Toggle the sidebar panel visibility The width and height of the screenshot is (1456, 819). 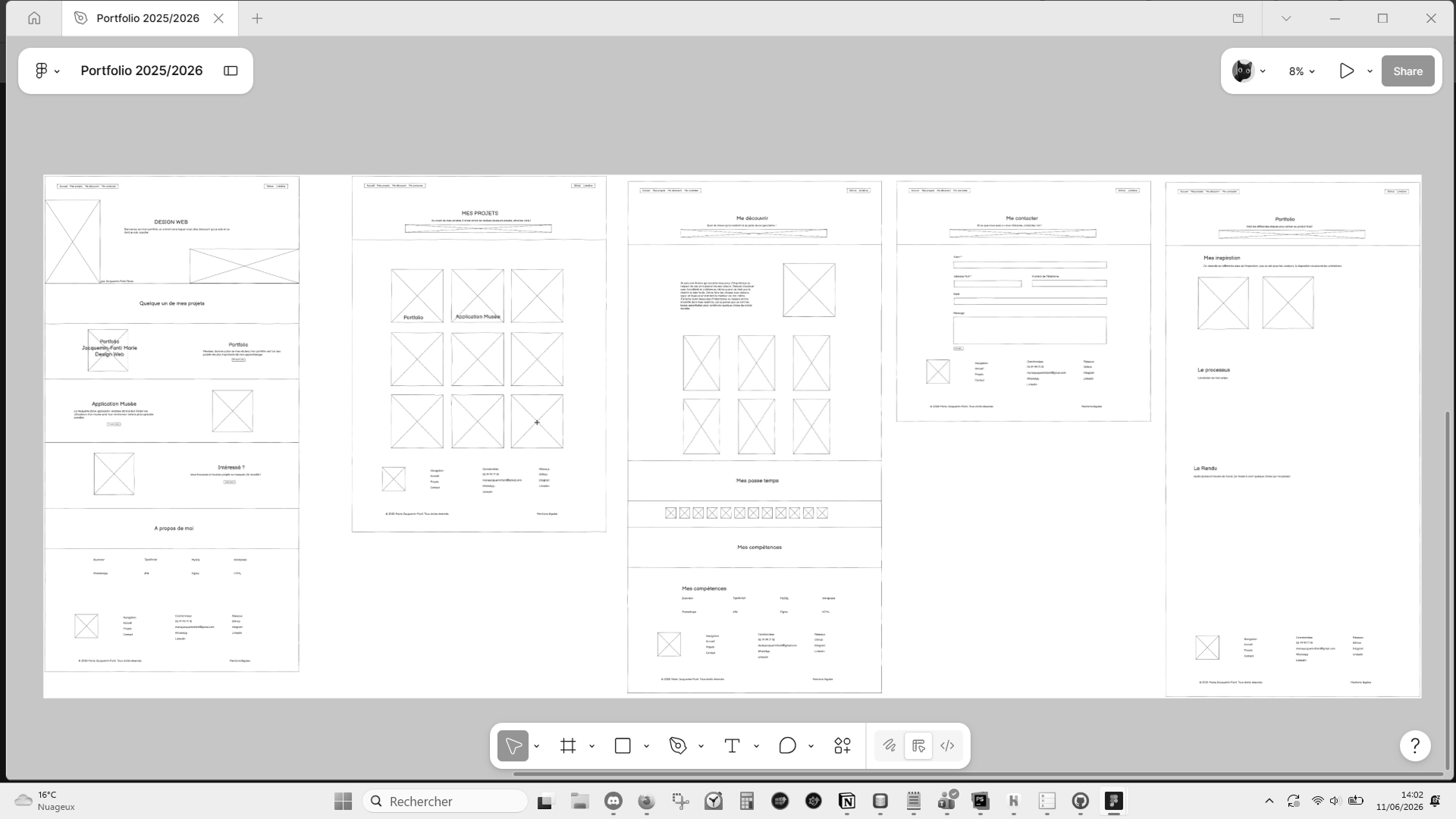coord(231,71)
